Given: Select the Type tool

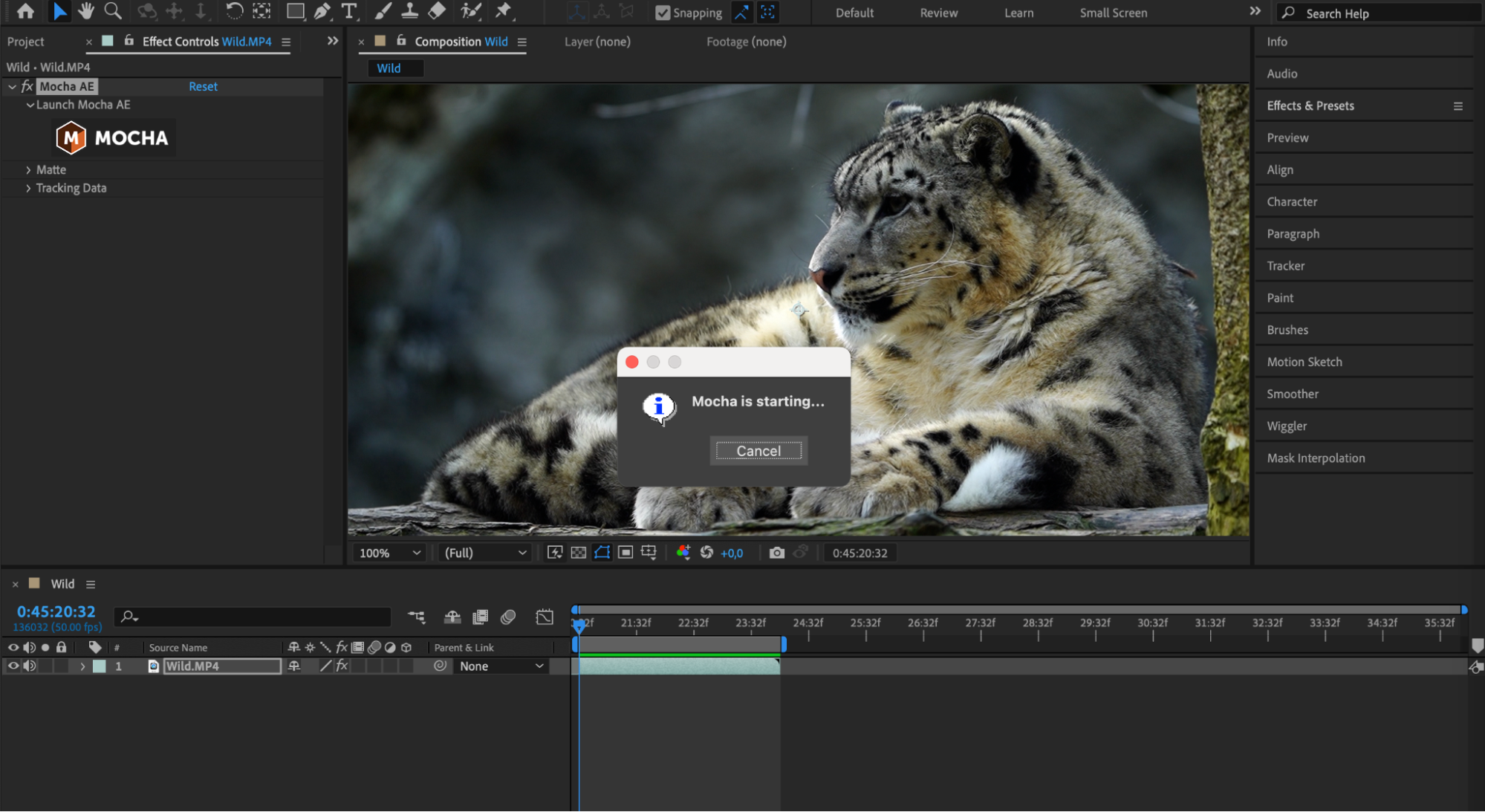Looking at the screenshot, I should tap(348, 11).
